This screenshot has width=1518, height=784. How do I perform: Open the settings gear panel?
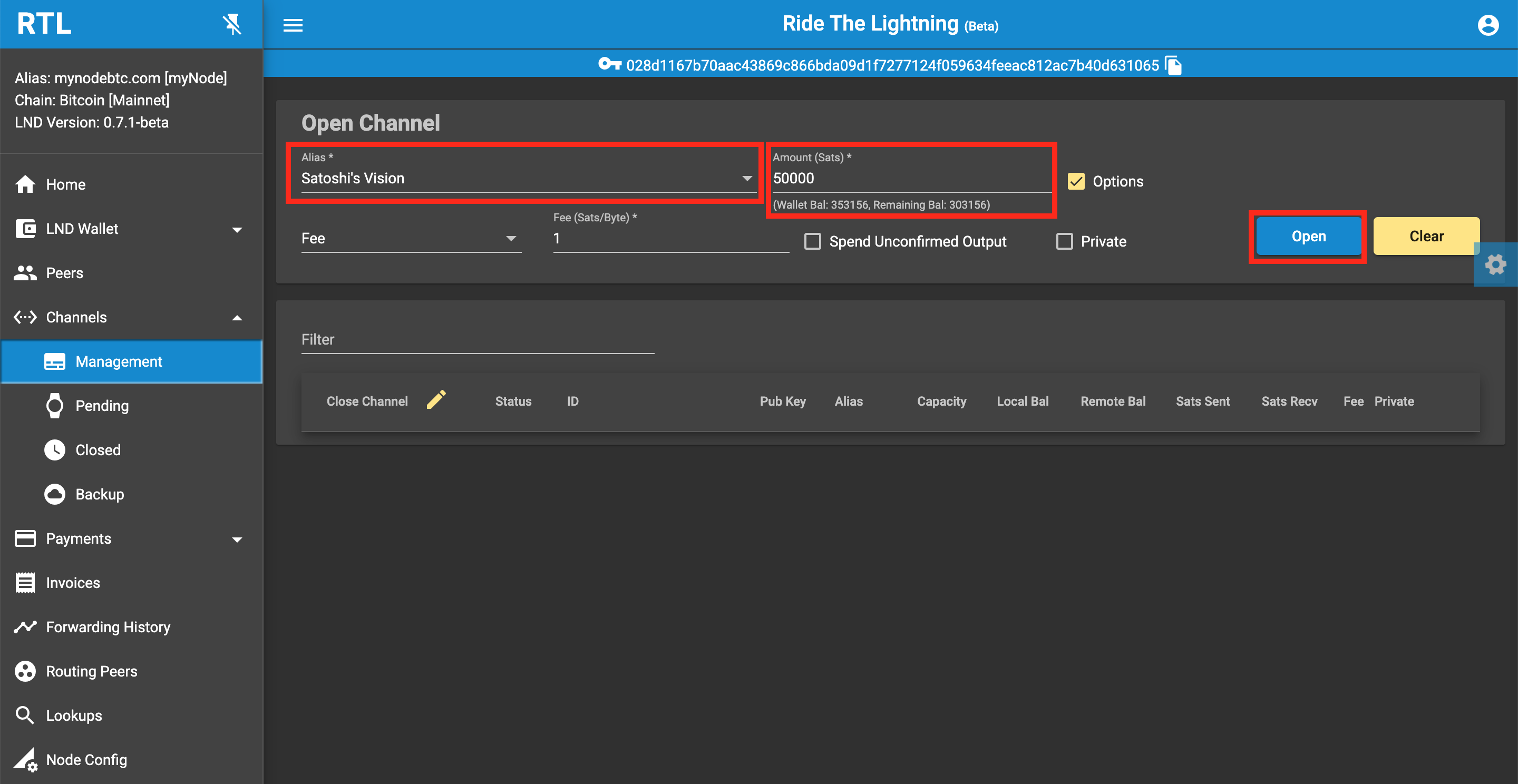(x=1496, y=264)
